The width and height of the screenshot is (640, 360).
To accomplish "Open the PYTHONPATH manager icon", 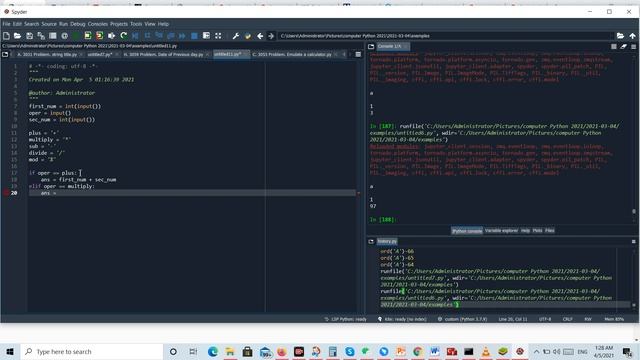I will (247, 36).
